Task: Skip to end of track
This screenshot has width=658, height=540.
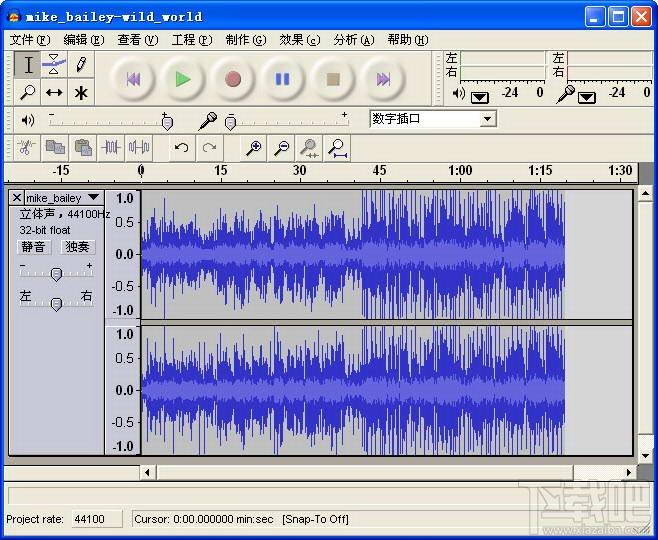Action: [383, 79]
